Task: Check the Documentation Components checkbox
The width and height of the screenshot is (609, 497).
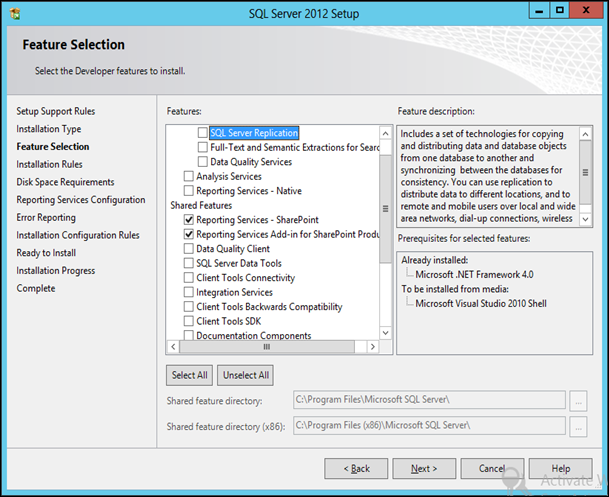Action: [x=188, y=335]
